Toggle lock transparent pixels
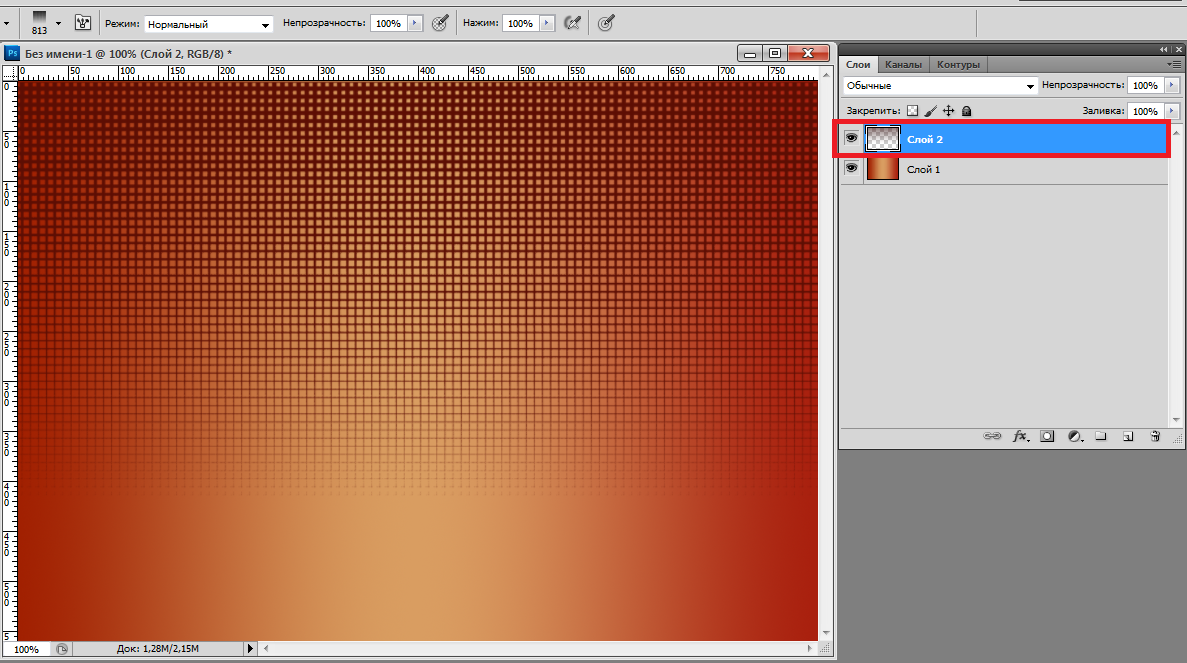This screenshot has height=663, width=1187. pos(912,110)
